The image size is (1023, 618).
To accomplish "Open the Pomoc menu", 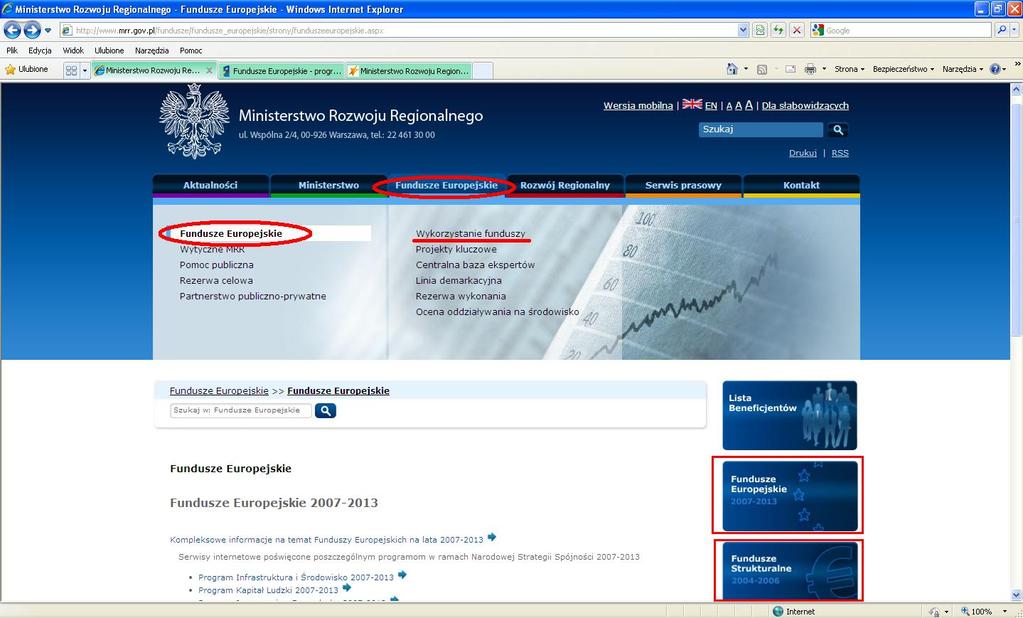I will click(x=191, y=50).
